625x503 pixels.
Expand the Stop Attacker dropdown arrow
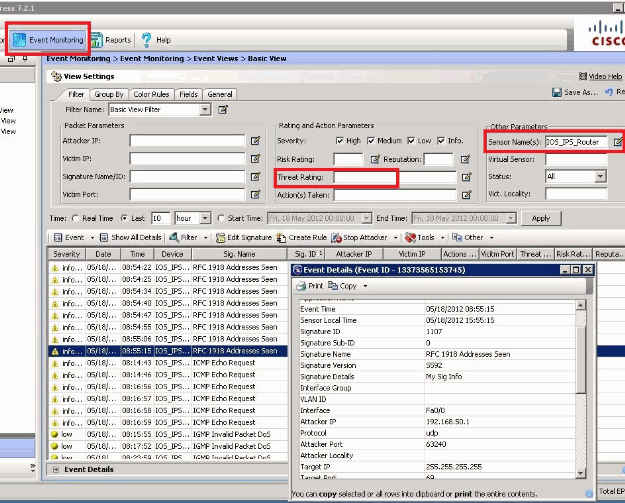395,238
